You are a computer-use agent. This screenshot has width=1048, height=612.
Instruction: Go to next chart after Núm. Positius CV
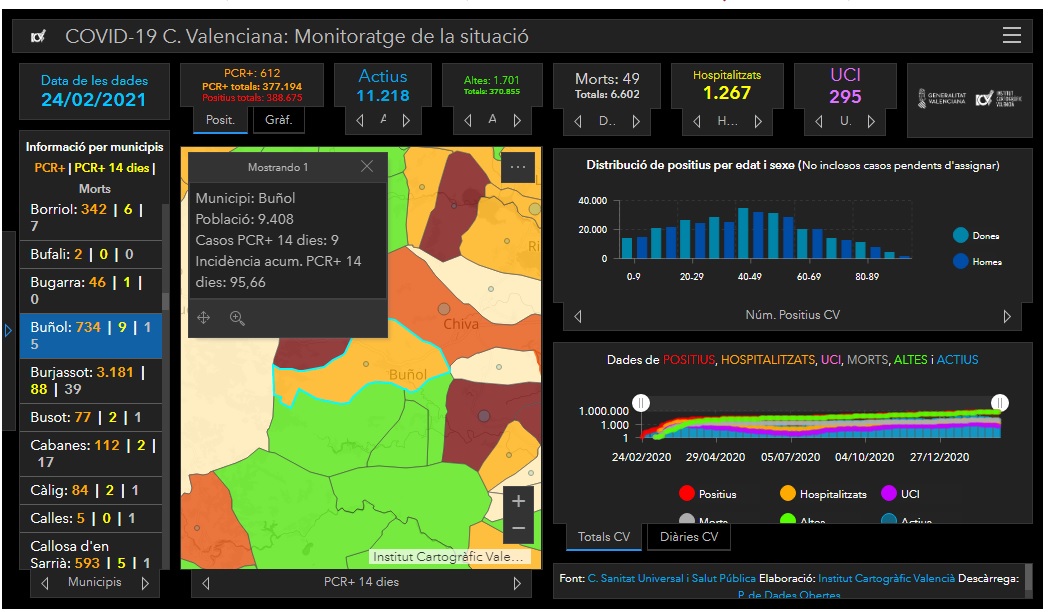click(1006, 316)
